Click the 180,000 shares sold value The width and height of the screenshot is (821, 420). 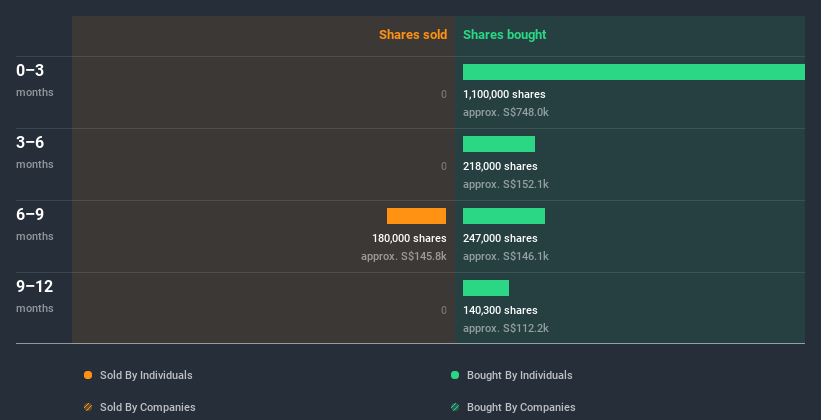coord(409,238)
